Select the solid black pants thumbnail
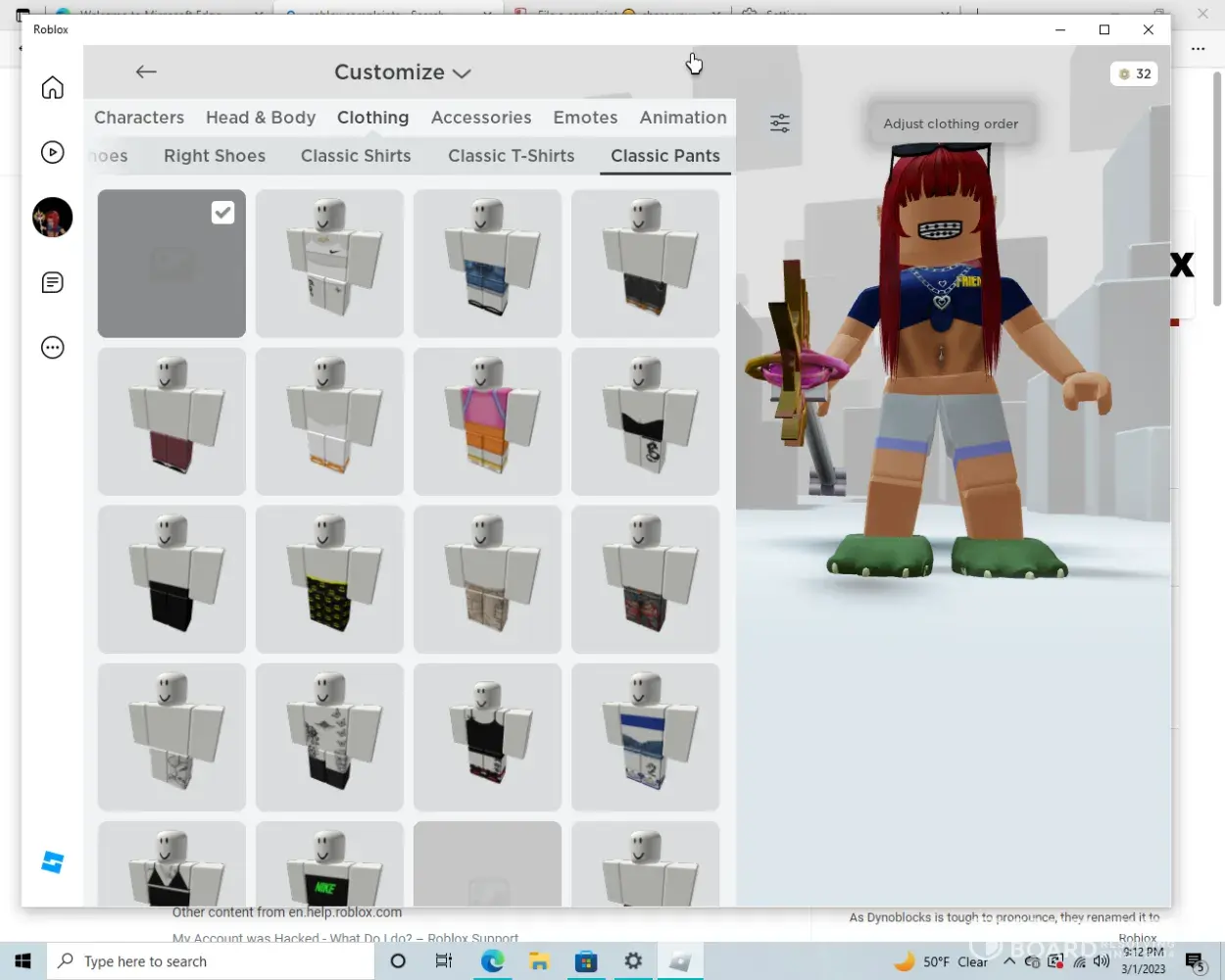 [x=171, y=579]
